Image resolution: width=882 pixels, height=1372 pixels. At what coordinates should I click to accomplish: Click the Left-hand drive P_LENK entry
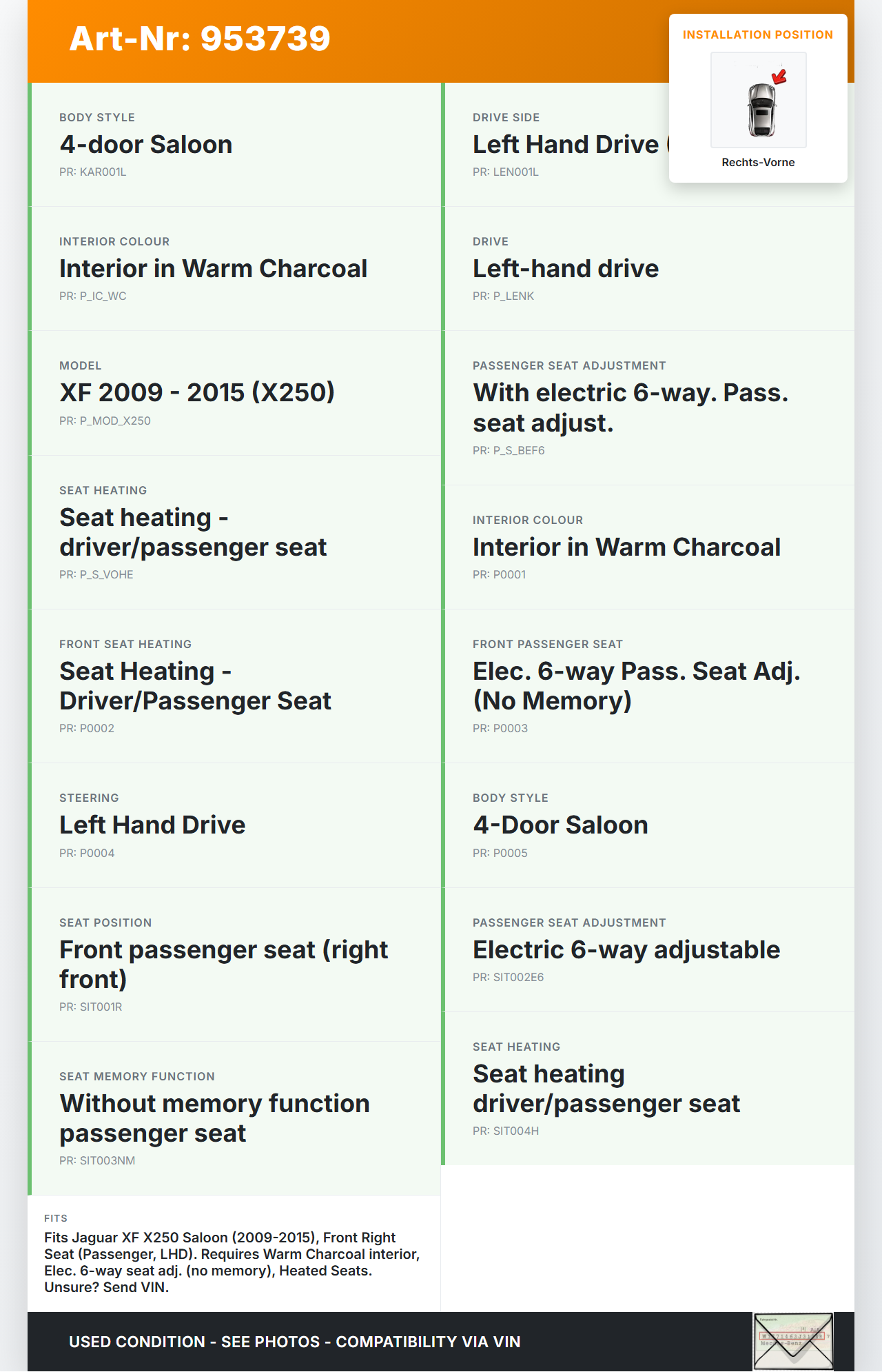coord(565,269)
